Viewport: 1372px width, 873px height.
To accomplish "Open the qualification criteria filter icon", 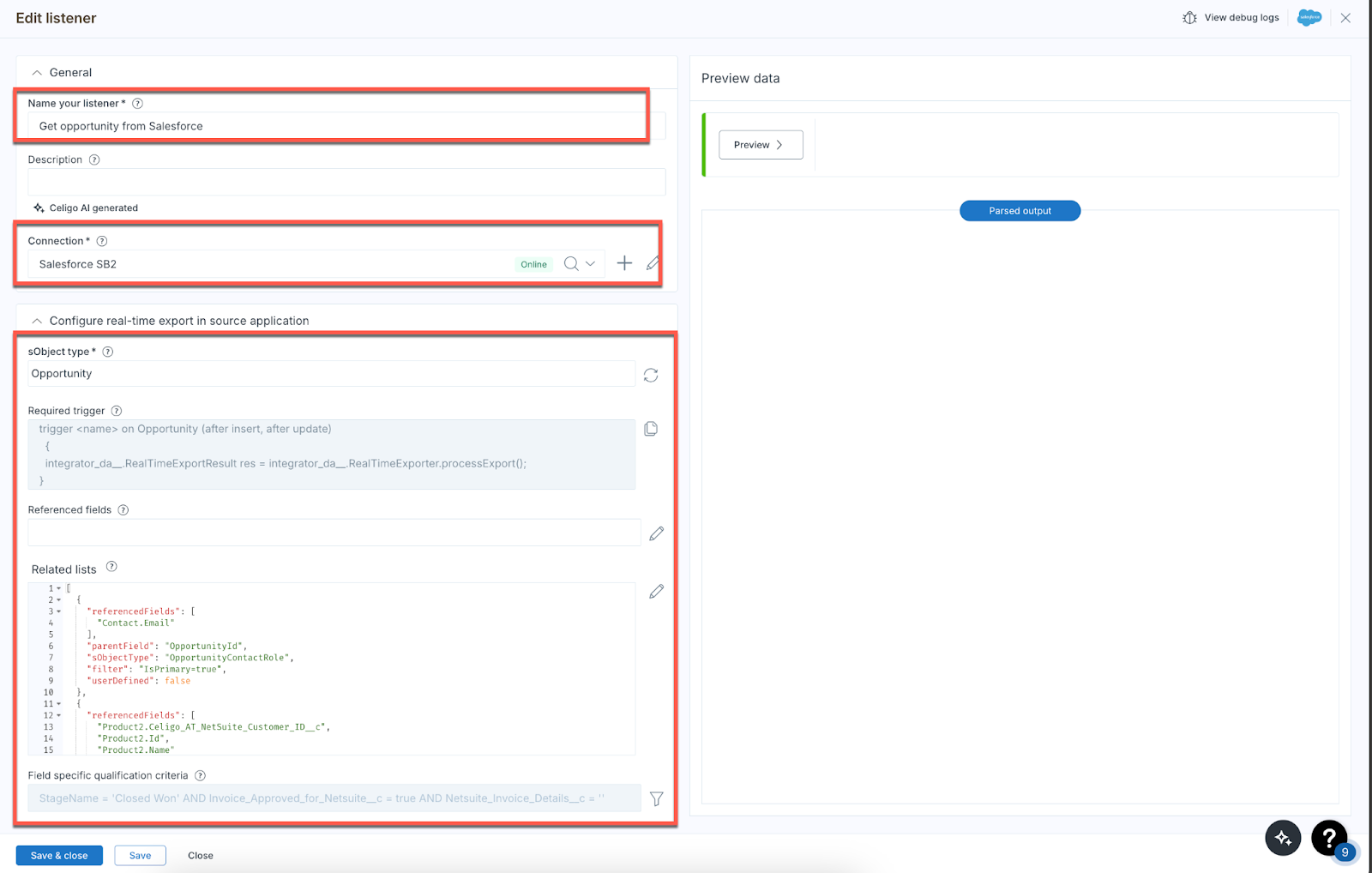I will tap(657, 798).
